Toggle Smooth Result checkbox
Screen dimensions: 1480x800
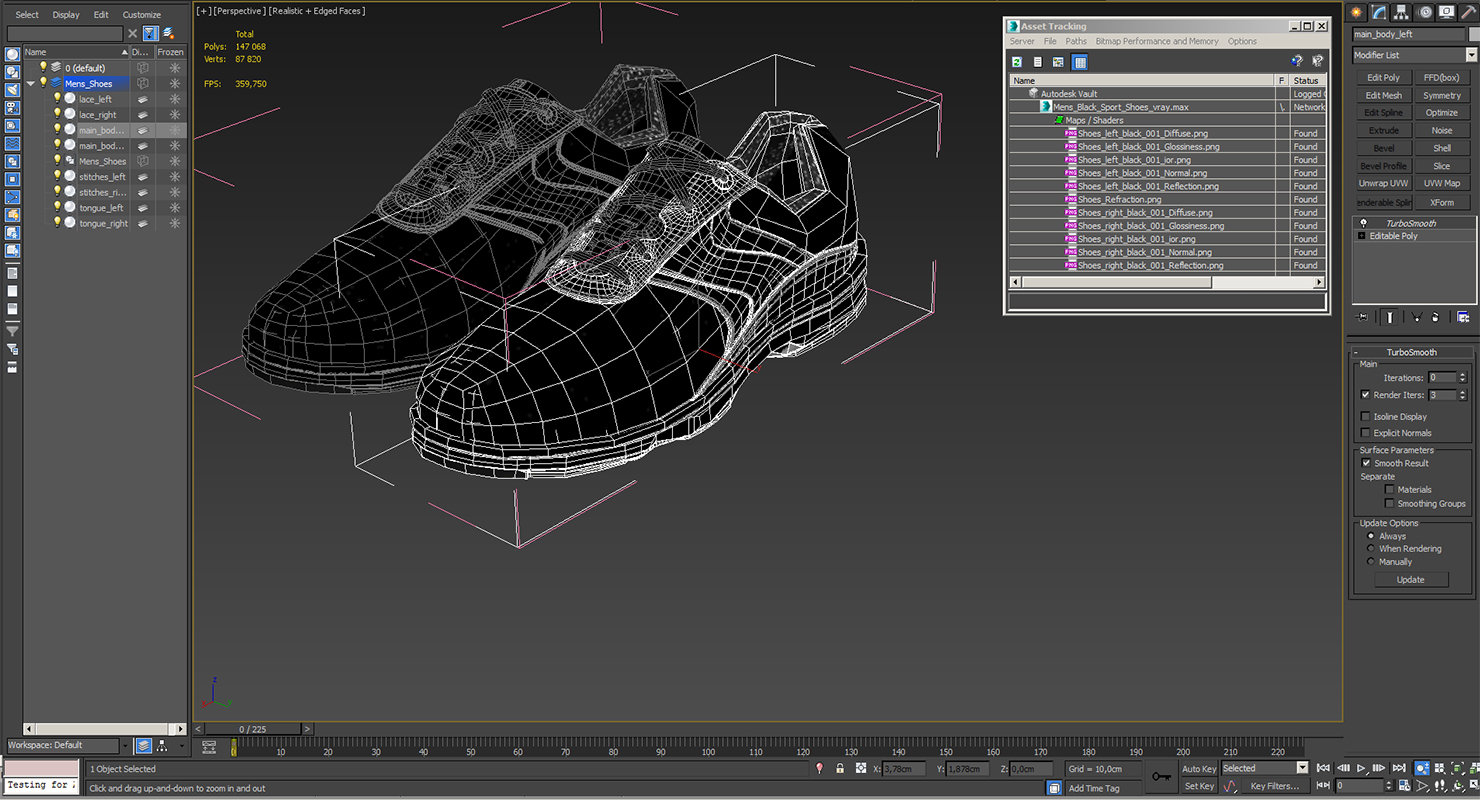click(1366, 463)
